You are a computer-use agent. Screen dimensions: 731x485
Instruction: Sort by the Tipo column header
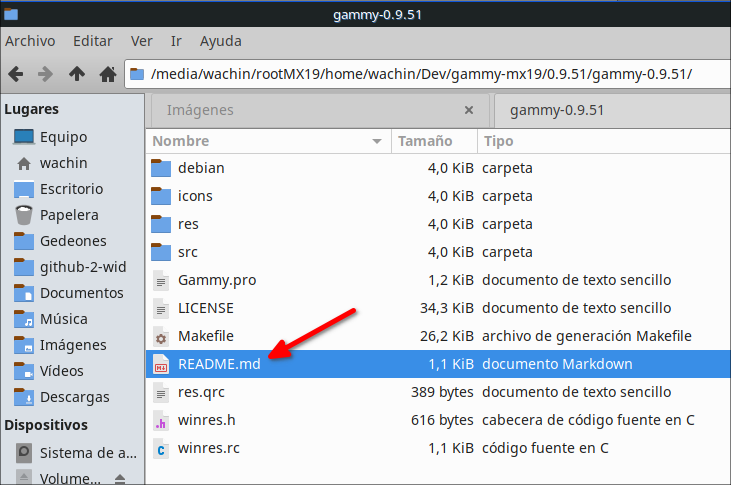pos(604,141)
